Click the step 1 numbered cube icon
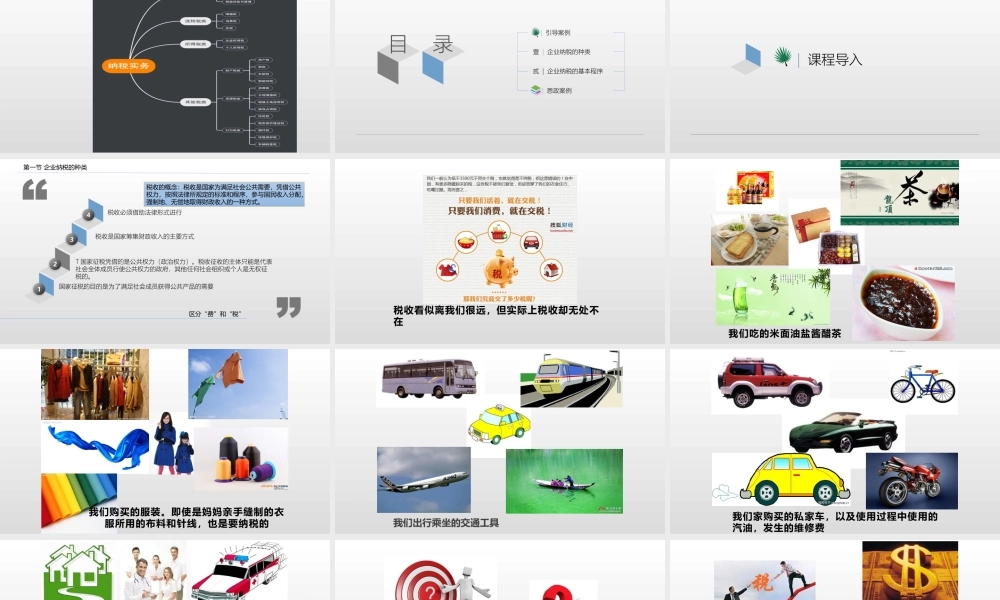 40,289
